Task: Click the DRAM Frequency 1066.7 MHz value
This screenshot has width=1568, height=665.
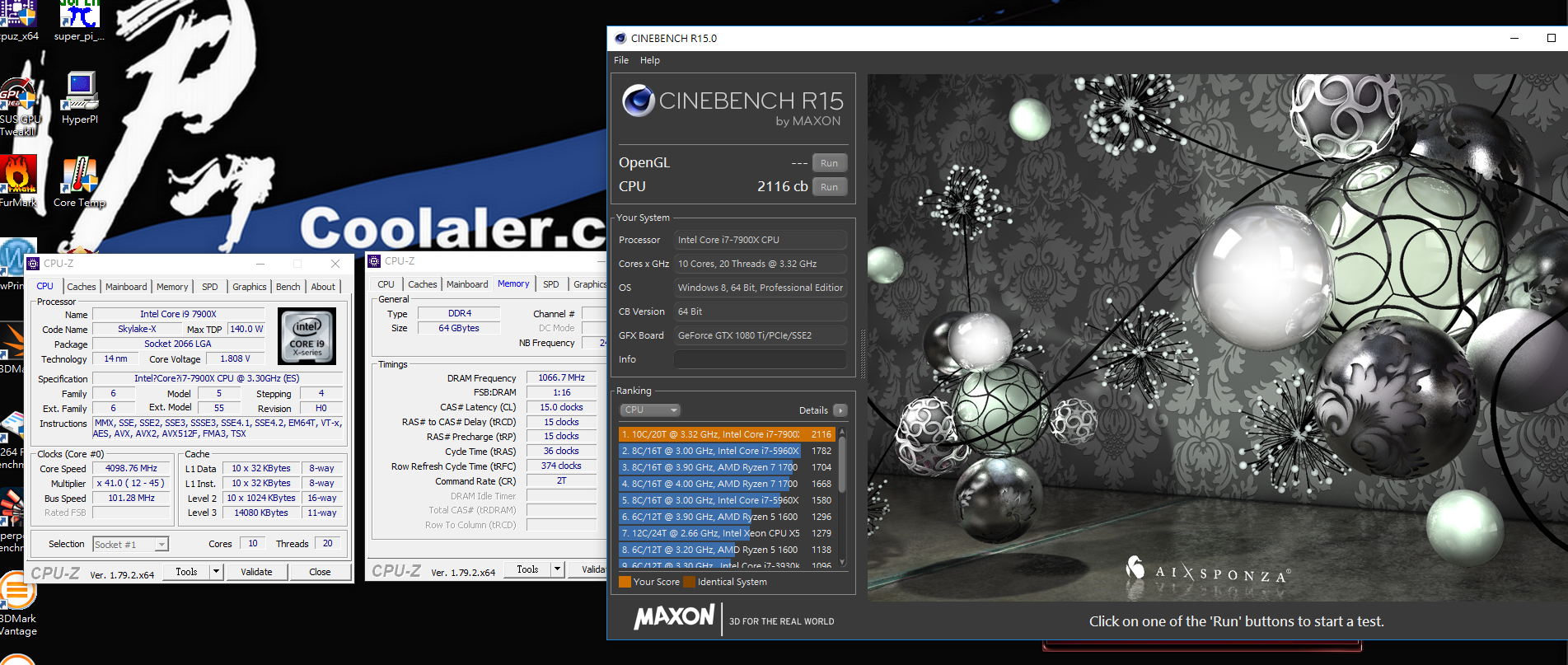Action: tap(561, 377)
